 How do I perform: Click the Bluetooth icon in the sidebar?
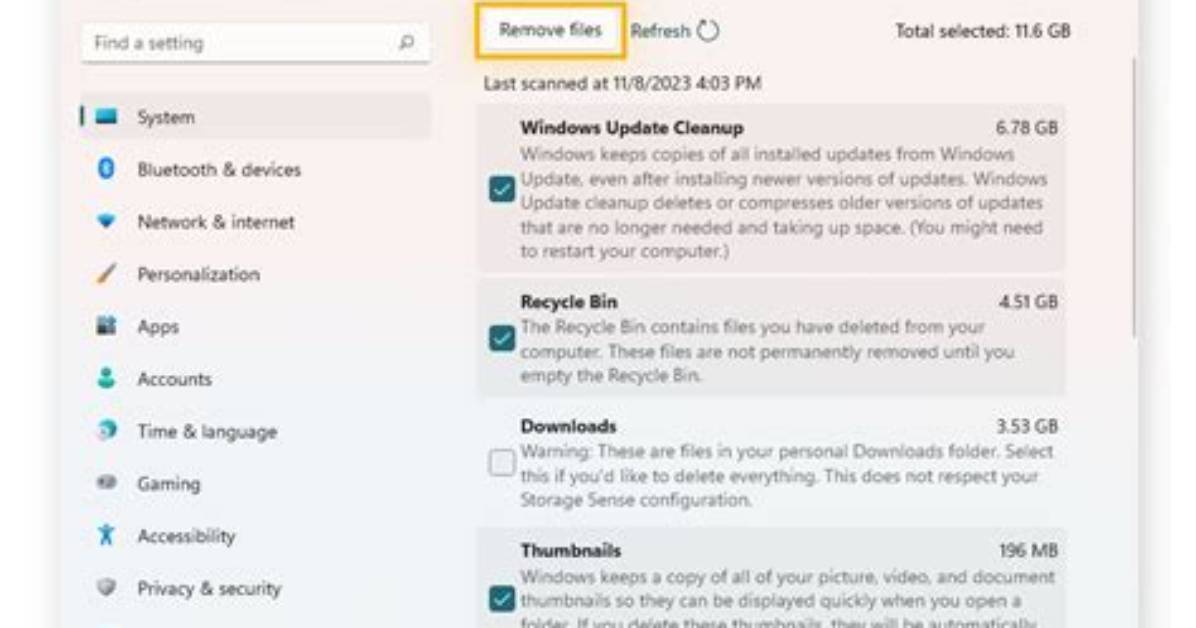(x=107, y=169)
